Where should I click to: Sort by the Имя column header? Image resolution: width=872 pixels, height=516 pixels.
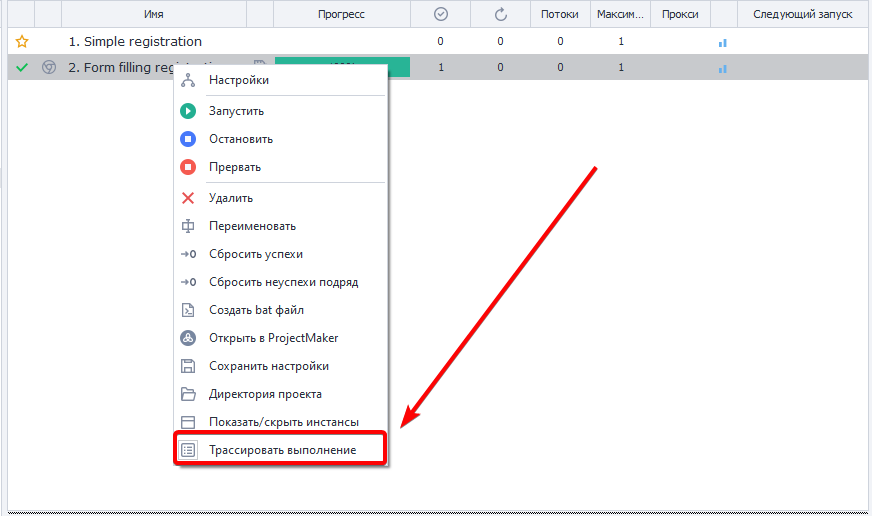point(153,14)
